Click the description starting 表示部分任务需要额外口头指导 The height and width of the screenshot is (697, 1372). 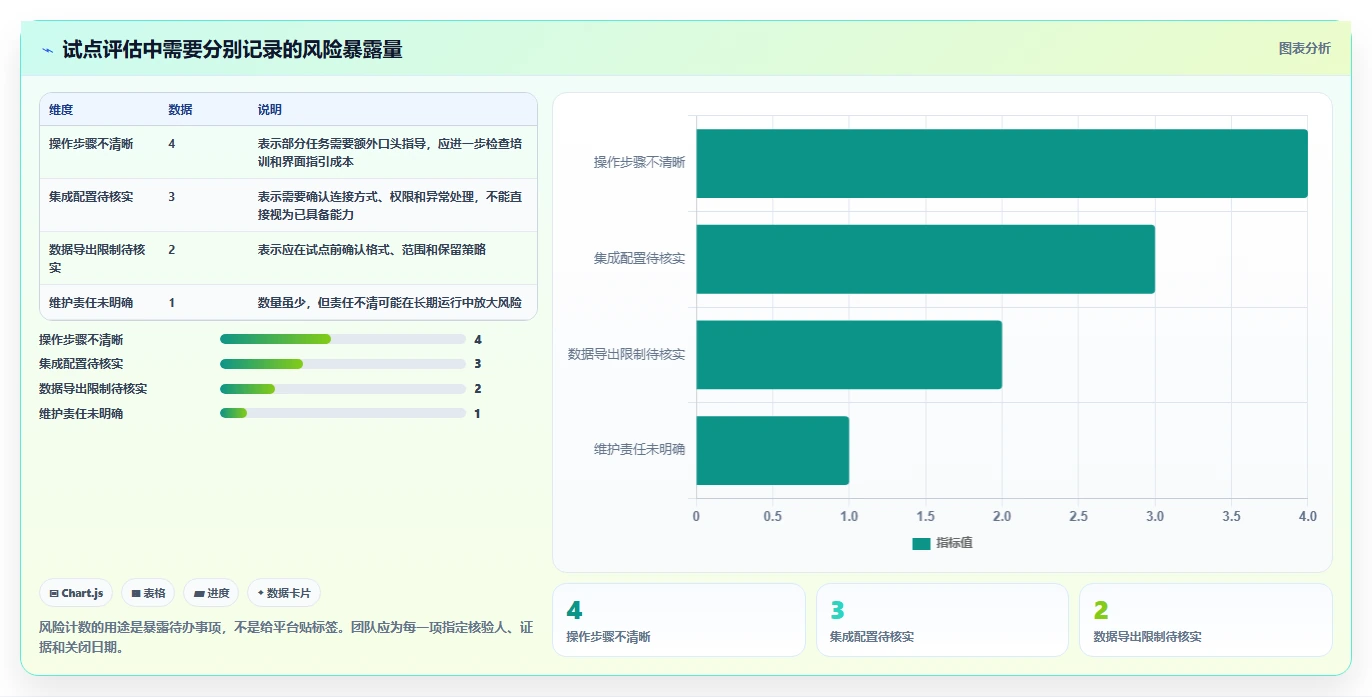[390, 152]
